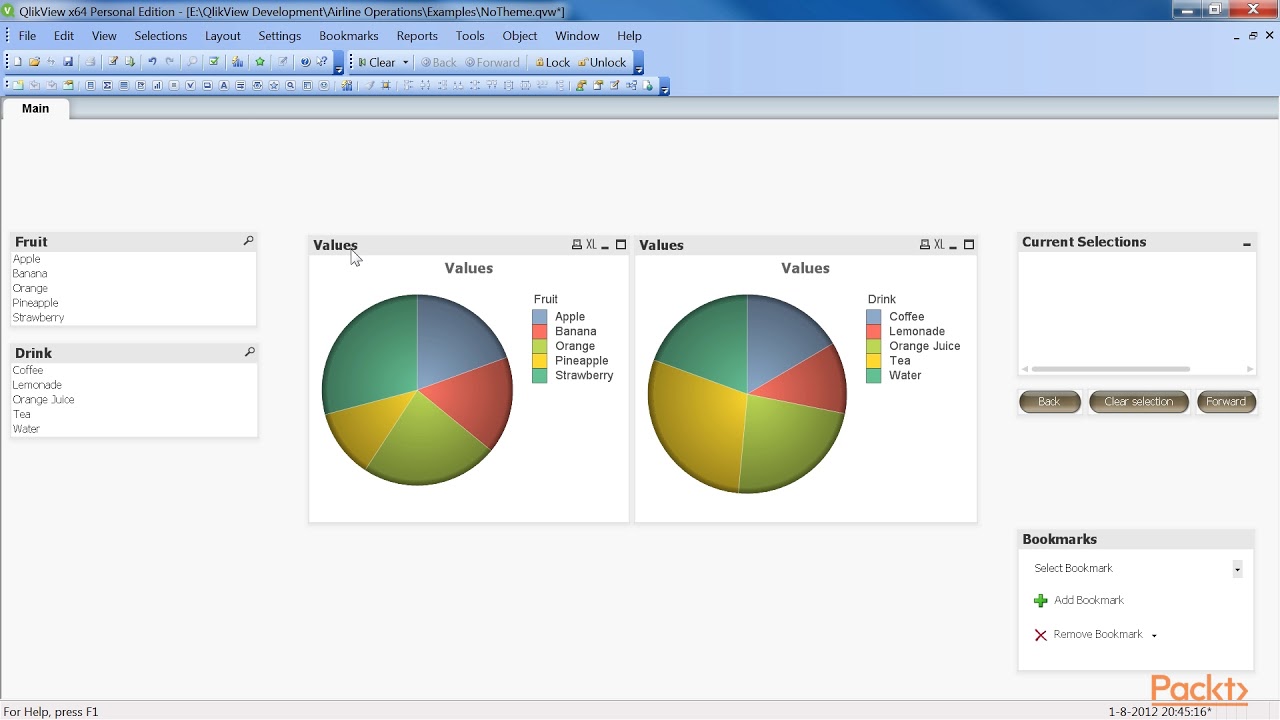Image resolution: width=1280 pixels, height=720 pixels.
Task: Undo the last layout change
Action: coord(152,62)
